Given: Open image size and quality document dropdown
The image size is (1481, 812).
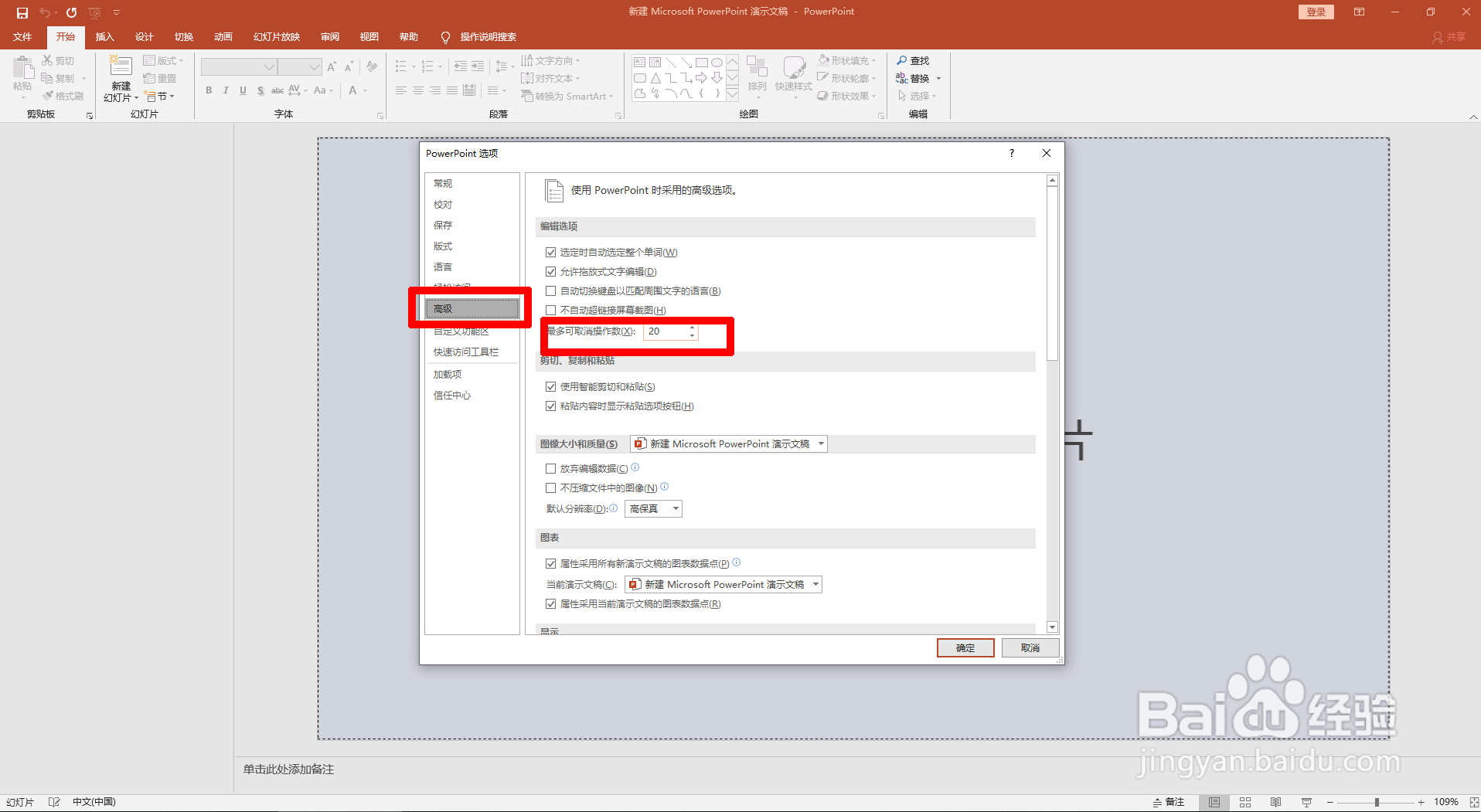Looking at the screenshot, I should 729,443.
